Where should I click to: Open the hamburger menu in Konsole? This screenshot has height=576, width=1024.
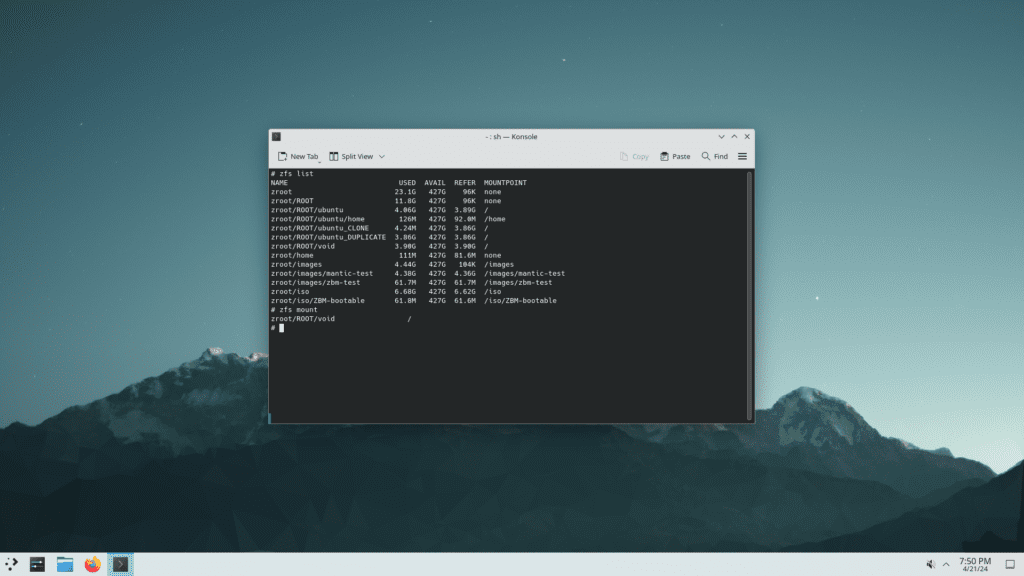(741, 156)
